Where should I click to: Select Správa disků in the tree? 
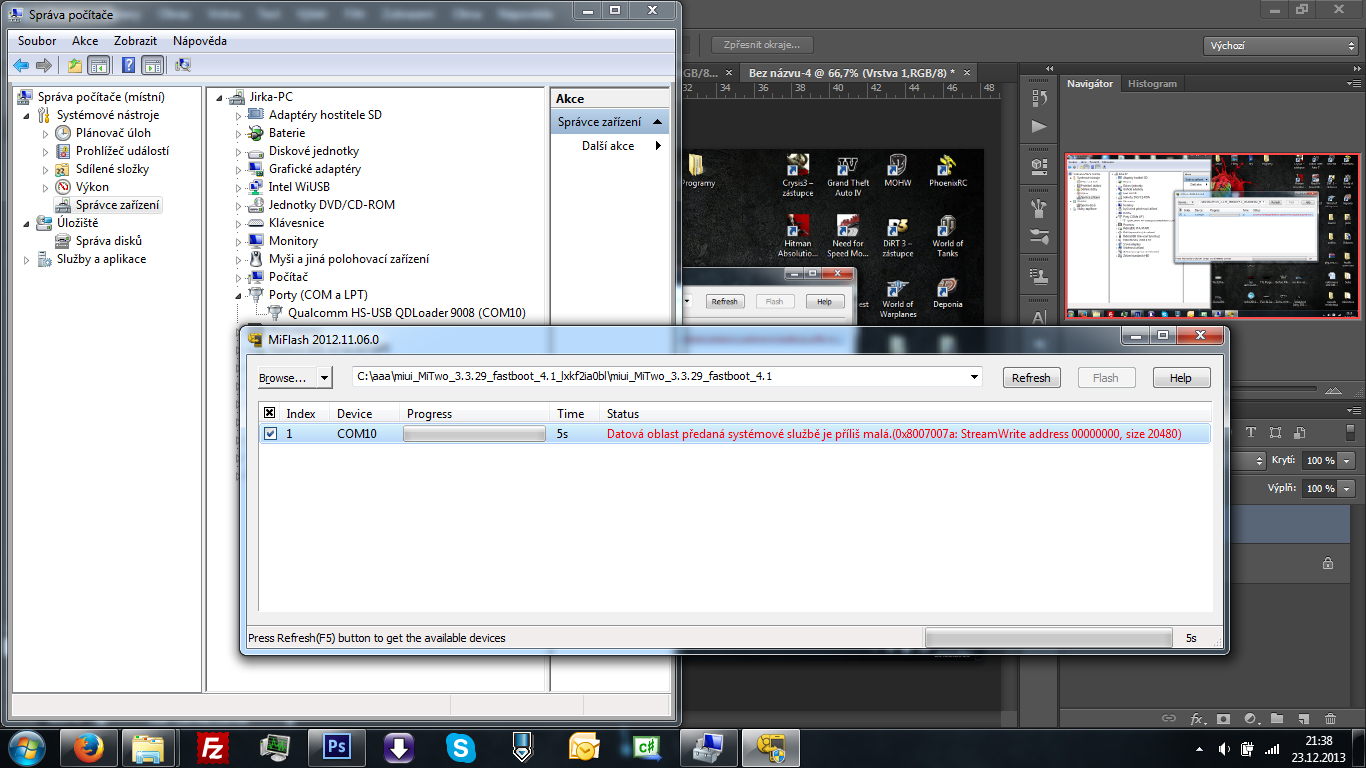point(109,241)
